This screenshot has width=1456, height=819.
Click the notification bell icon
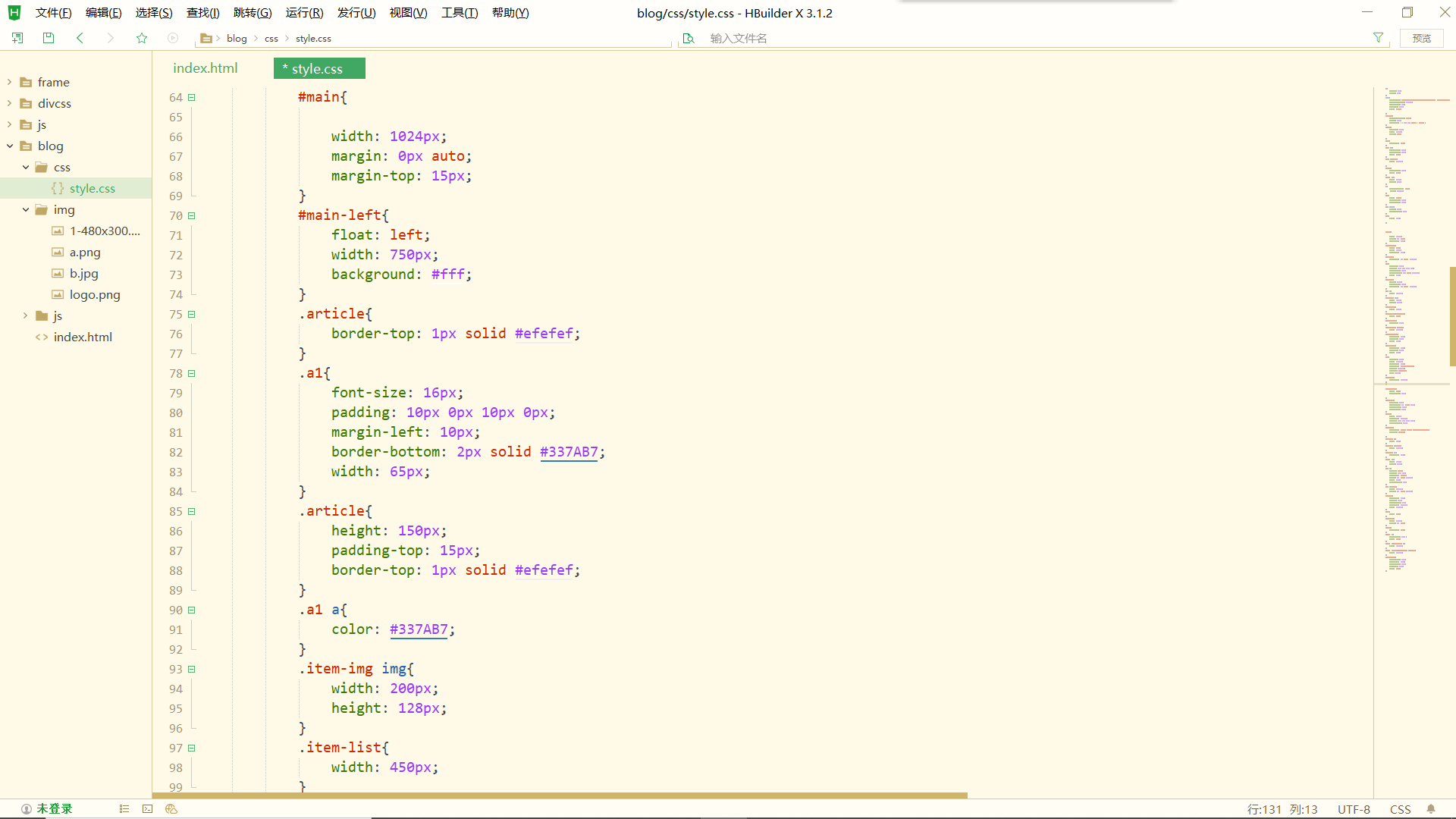tap(1431, 809)
